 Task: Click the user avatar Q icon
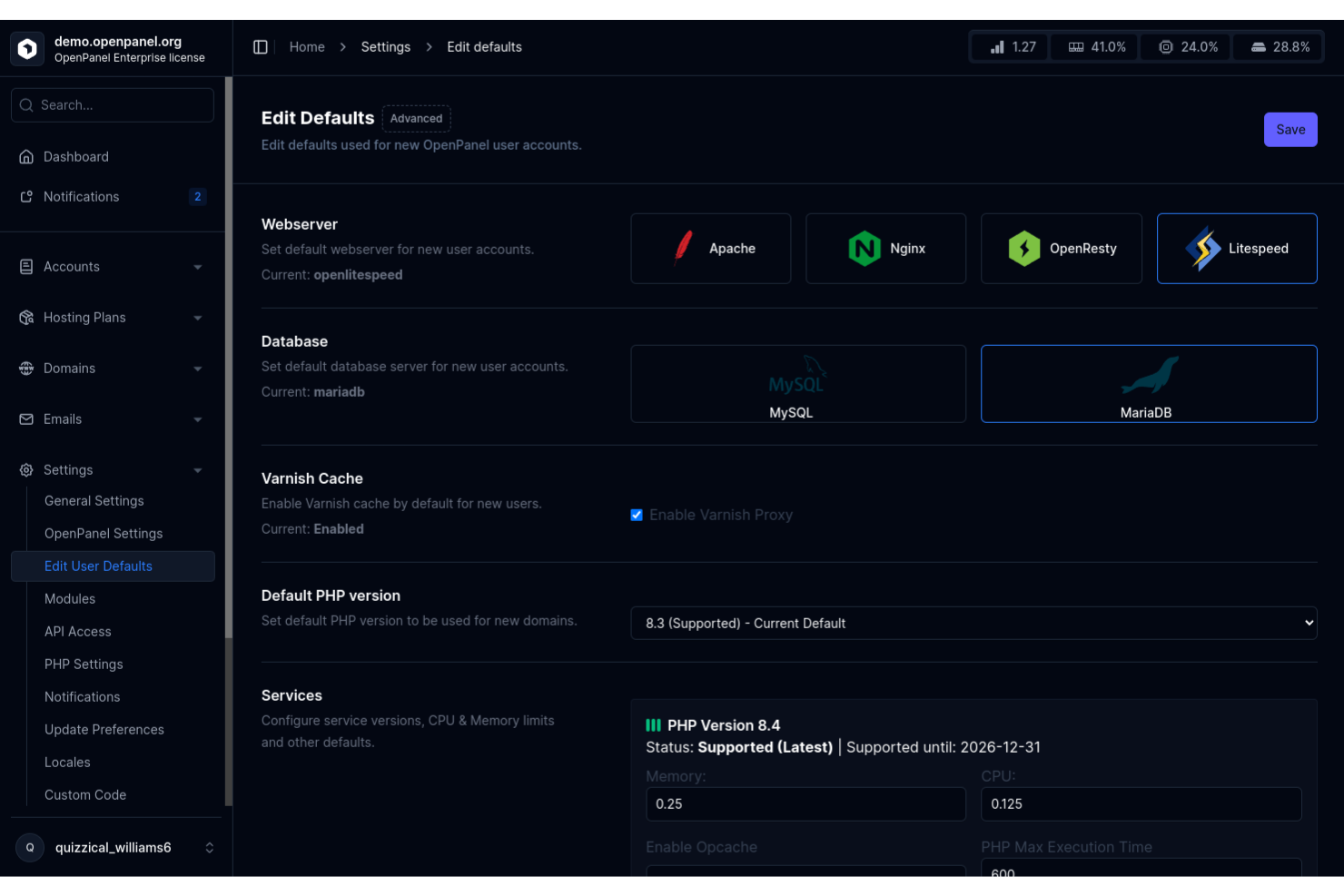30,848
